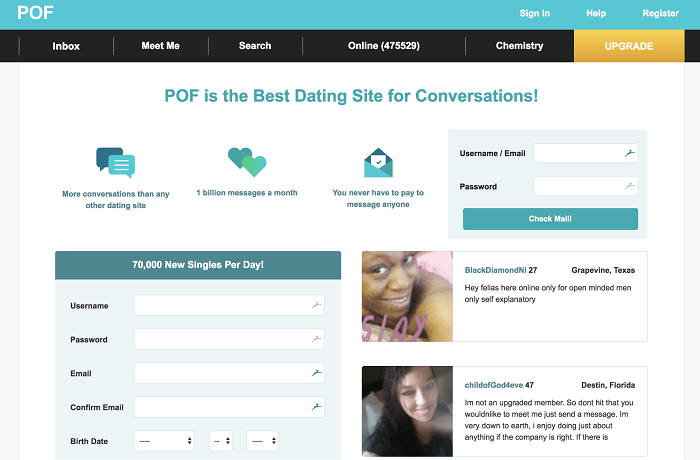
Task: Open the Birth Date year dropdown
Action: (x=262, y=441)
